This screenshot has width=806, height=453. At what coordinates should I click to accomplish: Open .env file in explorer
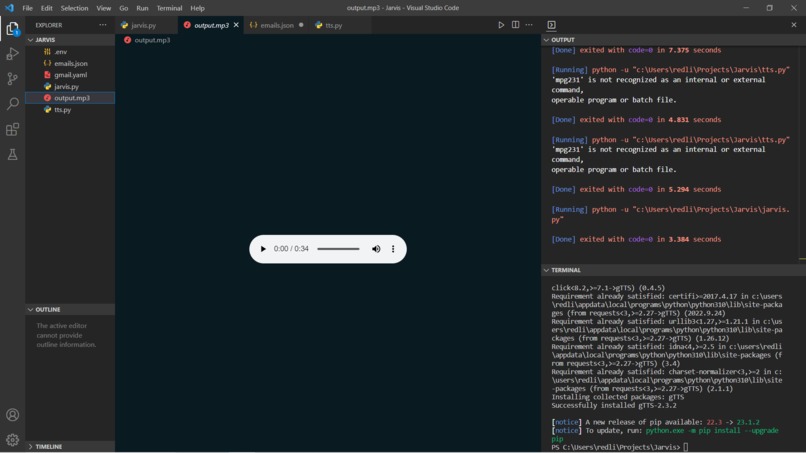[70, 51]
